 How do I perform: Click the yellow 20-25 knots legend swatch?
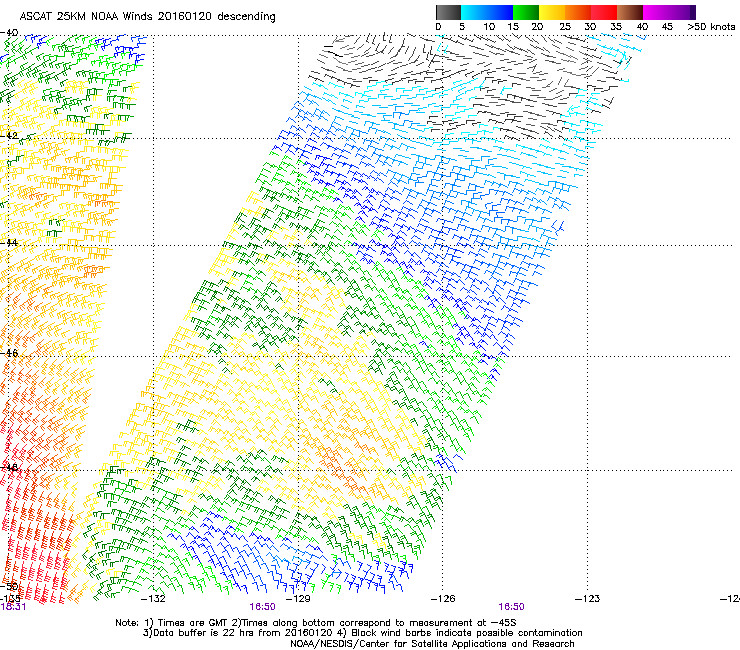click(x=552, y=12)
